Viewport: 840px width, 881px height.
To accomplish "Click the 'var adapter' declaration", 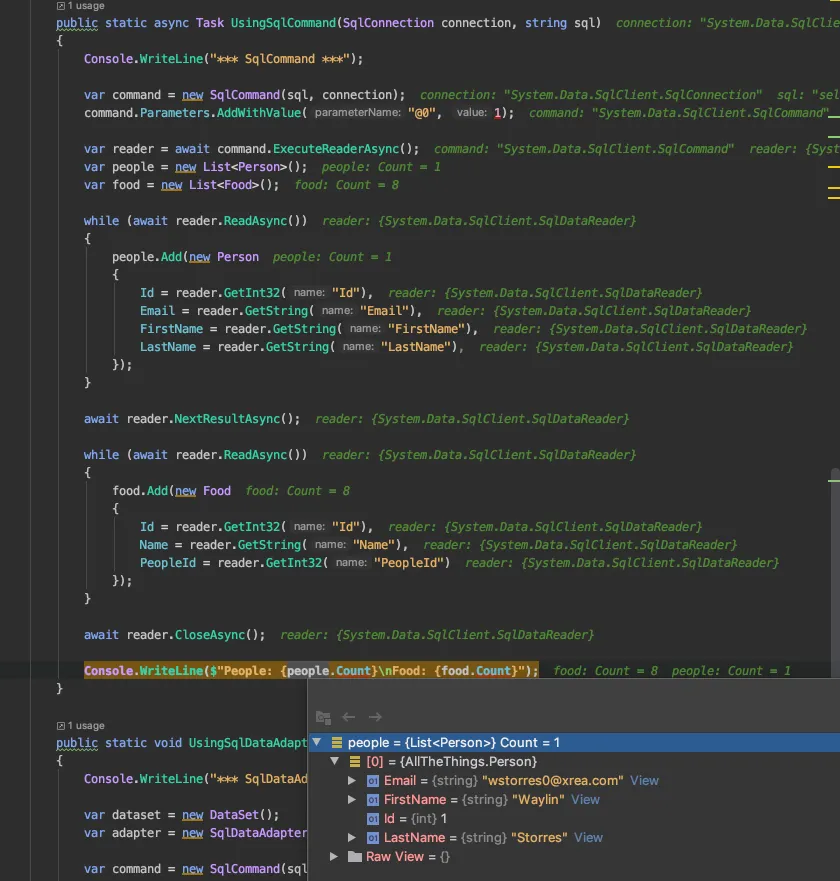I will pyautogui.click(x=122, y=833).
